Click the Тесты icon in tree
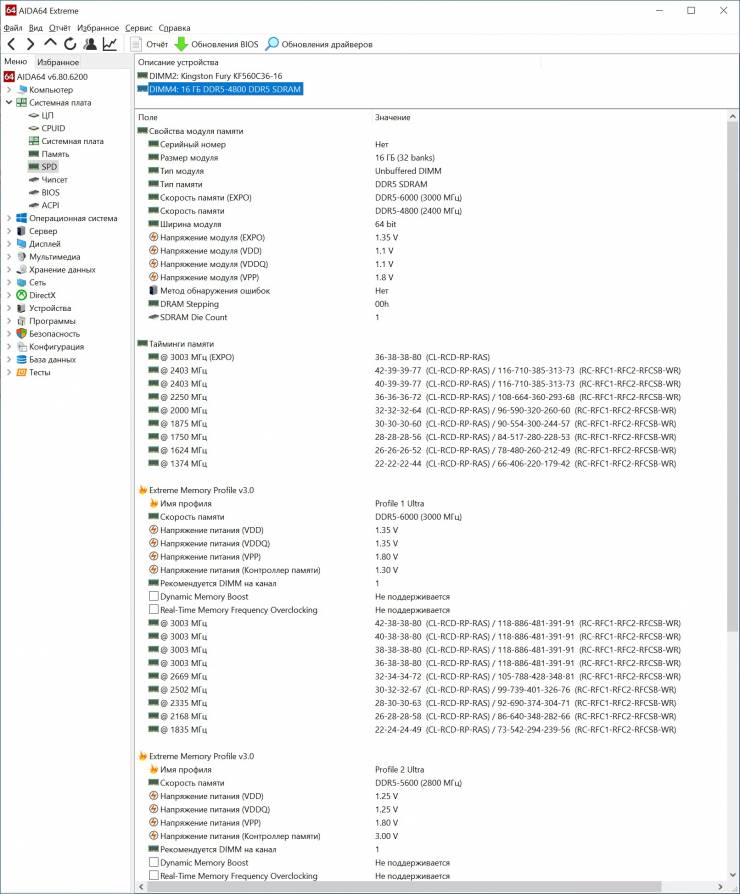 tap(22, 372)
